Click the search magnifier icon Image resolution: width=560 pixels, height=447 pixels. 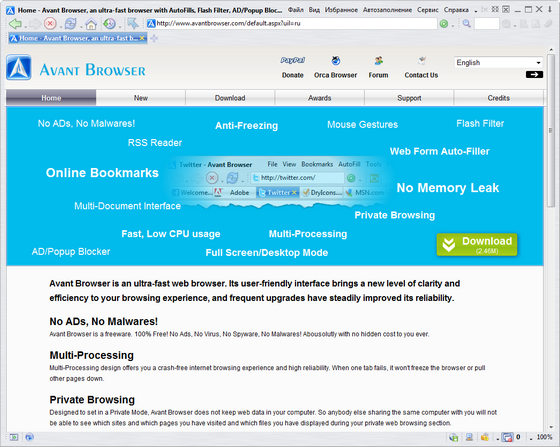coord(466,24)
